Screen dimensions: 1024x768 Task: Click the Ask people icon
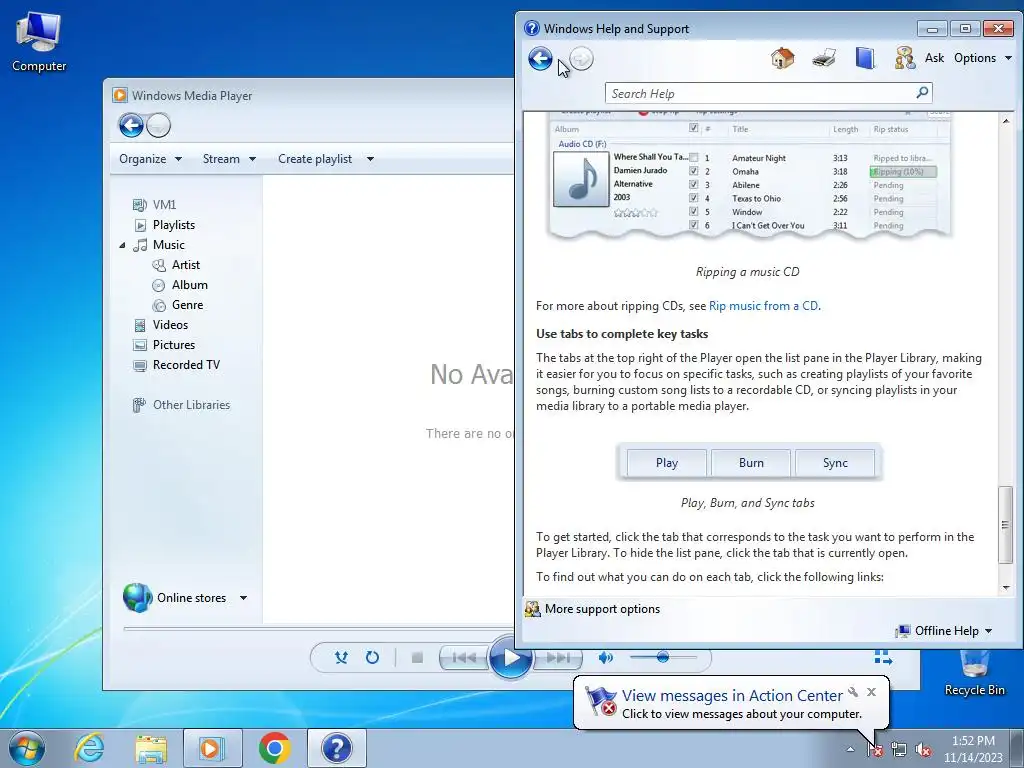(x=904, y=58)
